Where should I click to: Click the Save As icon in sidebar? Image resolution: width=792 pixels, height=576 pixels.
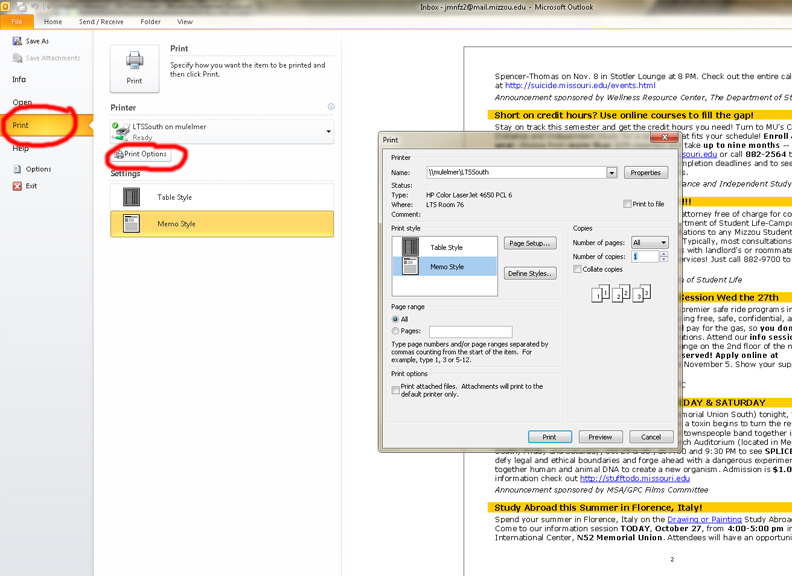pyautogui.click(x=18, y=41)
